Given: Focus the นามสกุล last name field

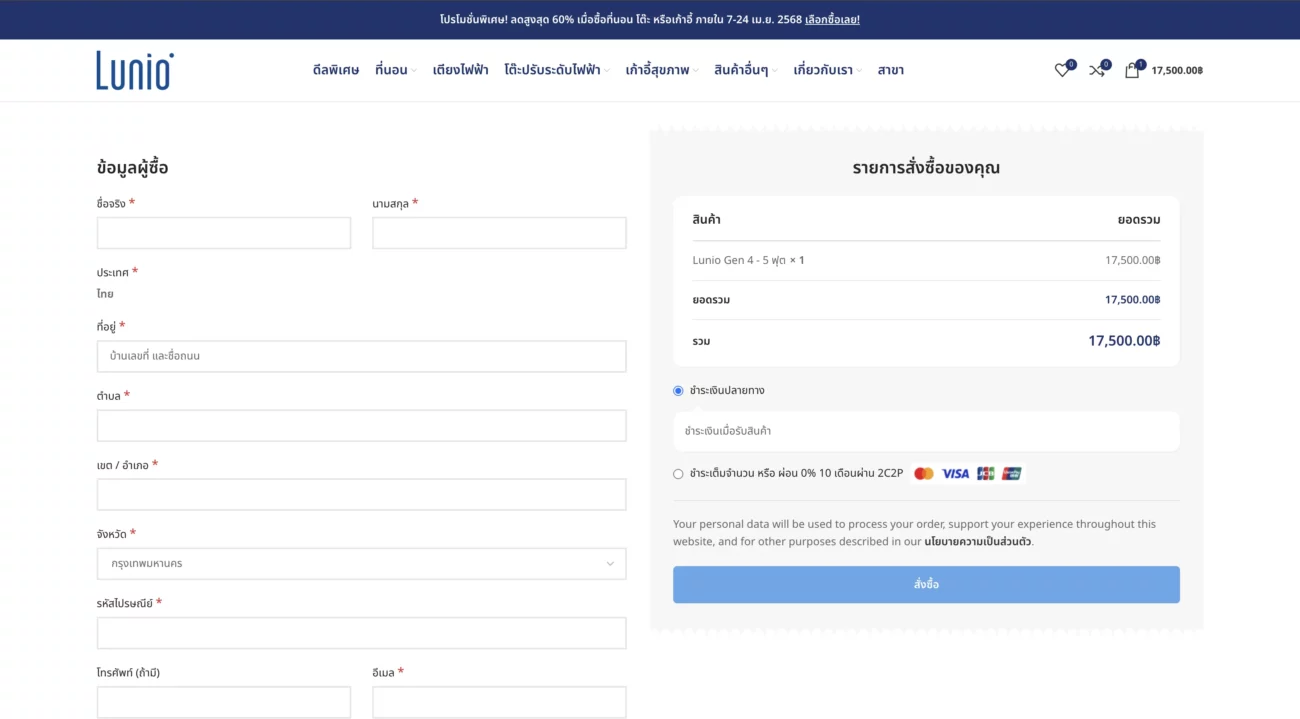Looking at the screenshot, I should click(x=499, y=233).
